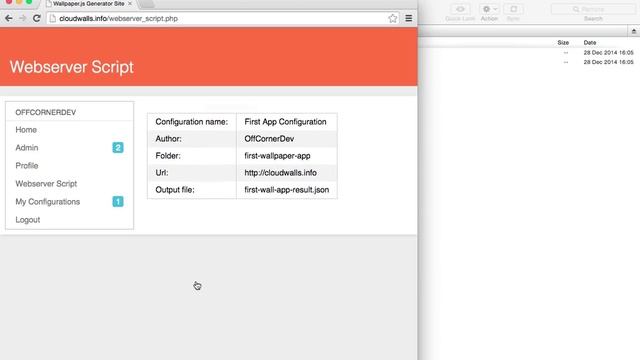Reload the page with the refresh icon
Screen dimensions: 640x360
36,18
